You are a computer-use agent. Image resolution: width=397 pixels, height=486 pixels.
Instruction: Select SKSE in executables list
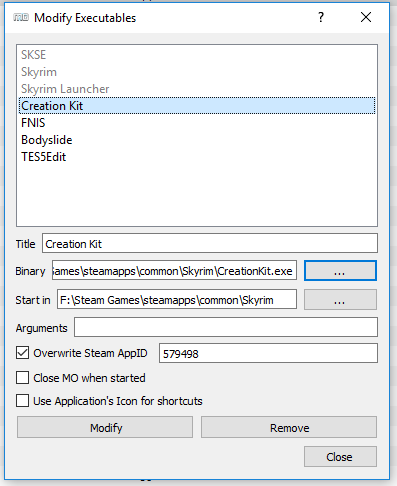pos(197,55)
